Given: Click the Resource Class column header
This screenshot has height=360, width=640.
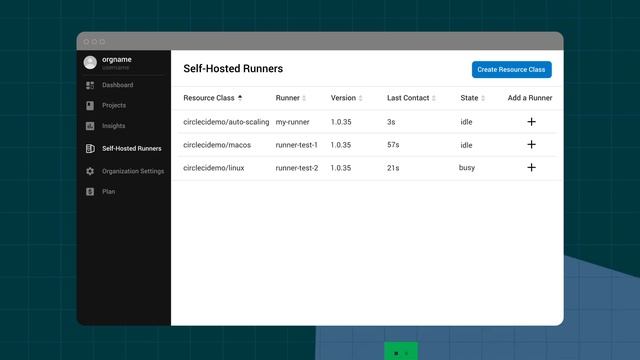Looking at the screenshot, I should tap(209, 98).
